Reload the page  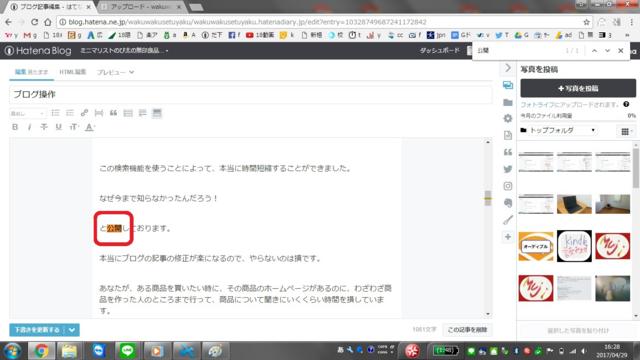(34, 22)
